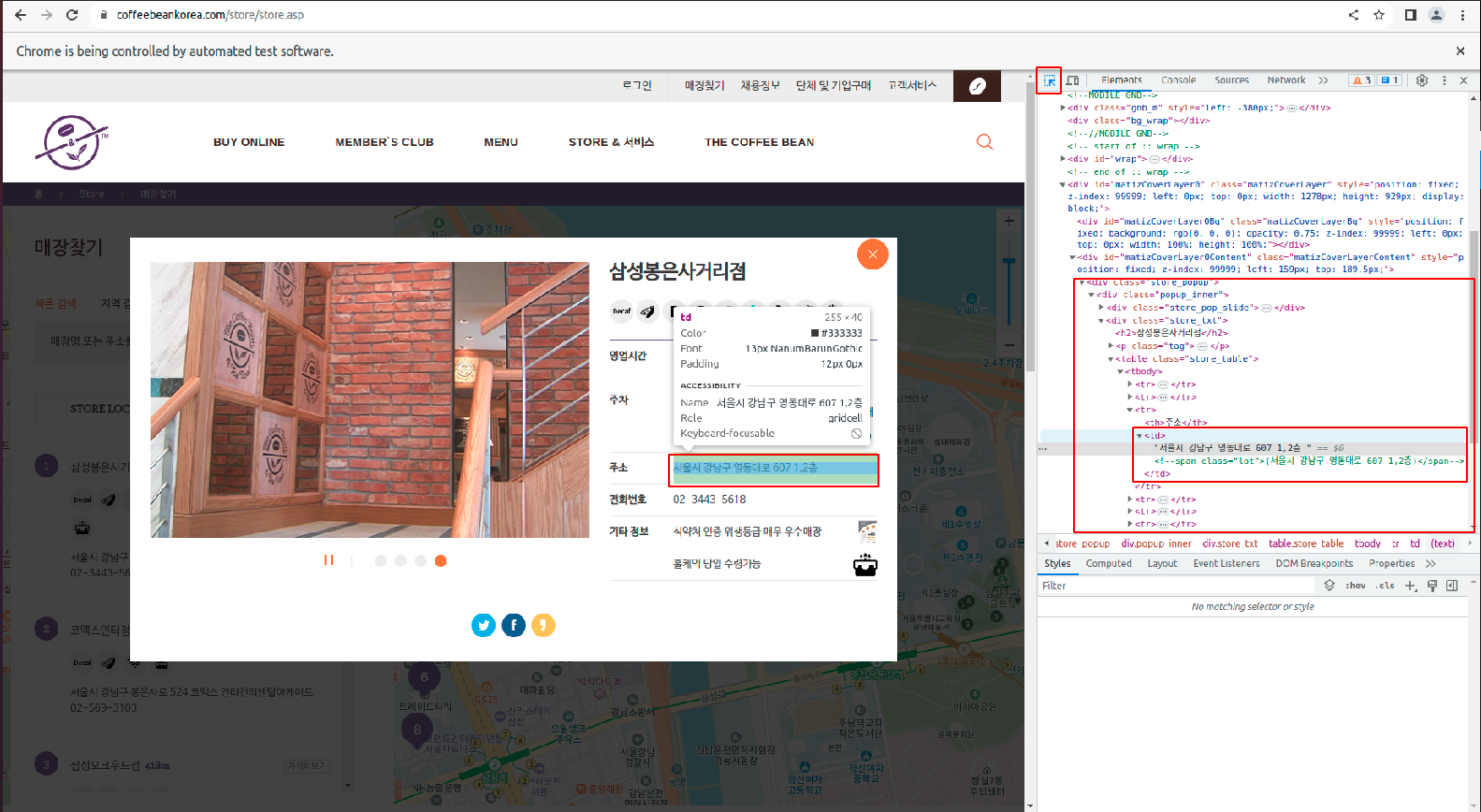Toggle the .cls class editor
This screenshot has height=812, width=1481.
pos(1386,586)
